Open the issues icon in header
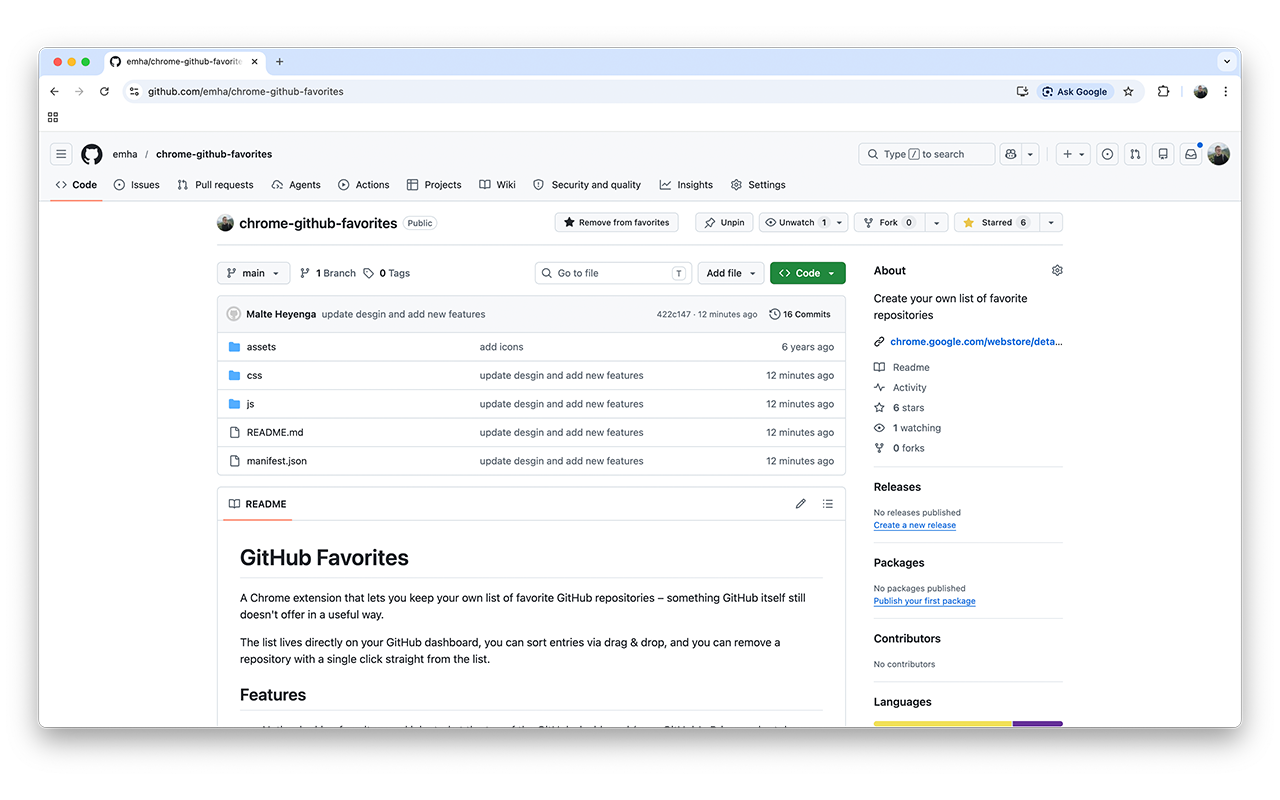This screenshot has width=1280, height=800. [1107, 154]
